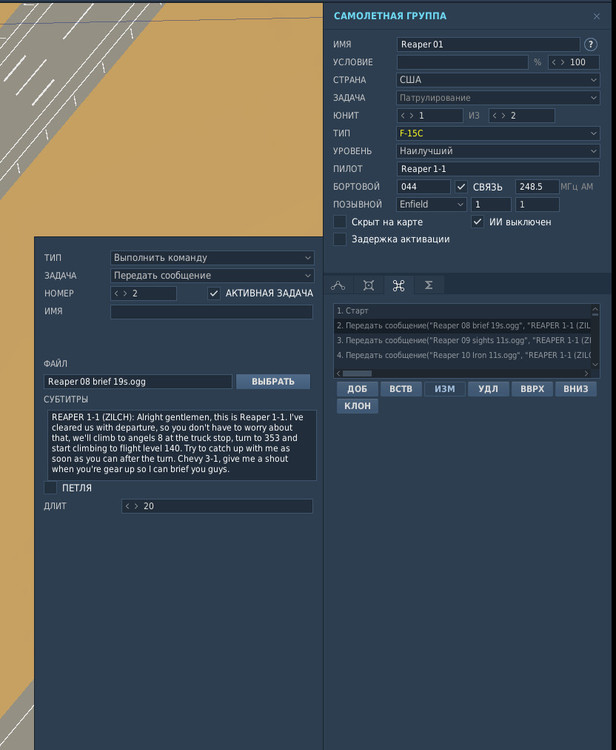Open the СТРАНА country dropdown
The width and height of the screenshot is (616, 750).
pos(498,80)
